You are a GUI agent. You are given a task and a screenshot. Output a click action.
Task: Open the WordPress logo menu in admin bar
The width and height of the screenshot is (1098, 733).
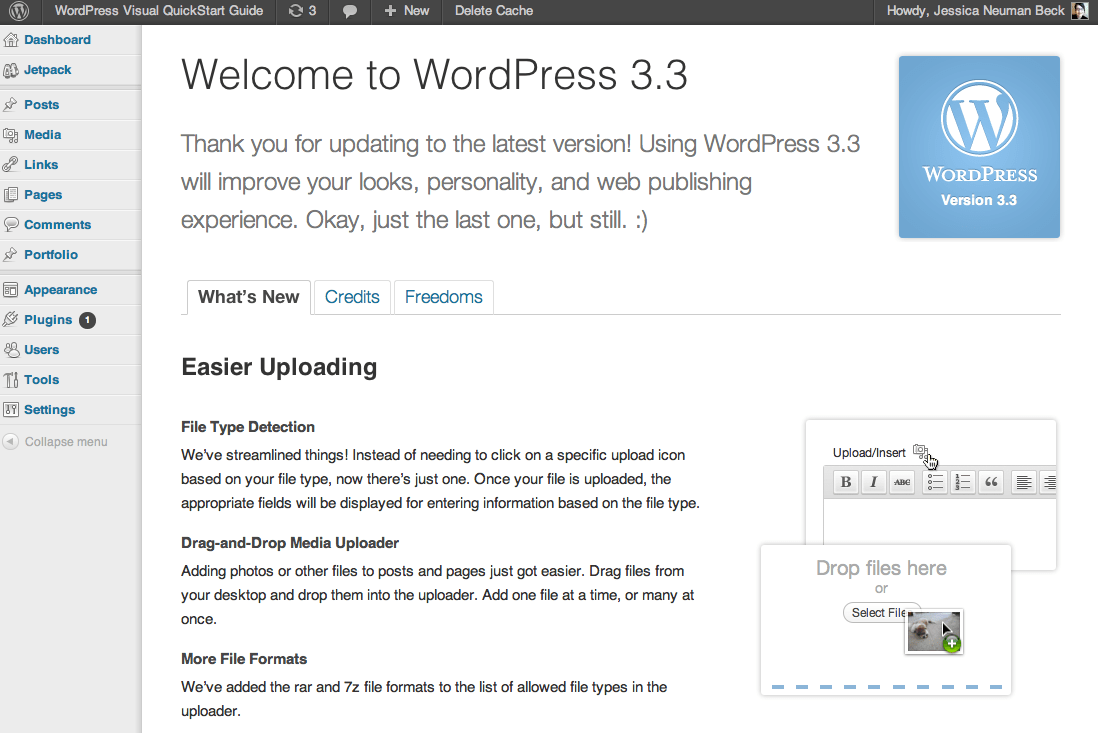coord(19,11)
